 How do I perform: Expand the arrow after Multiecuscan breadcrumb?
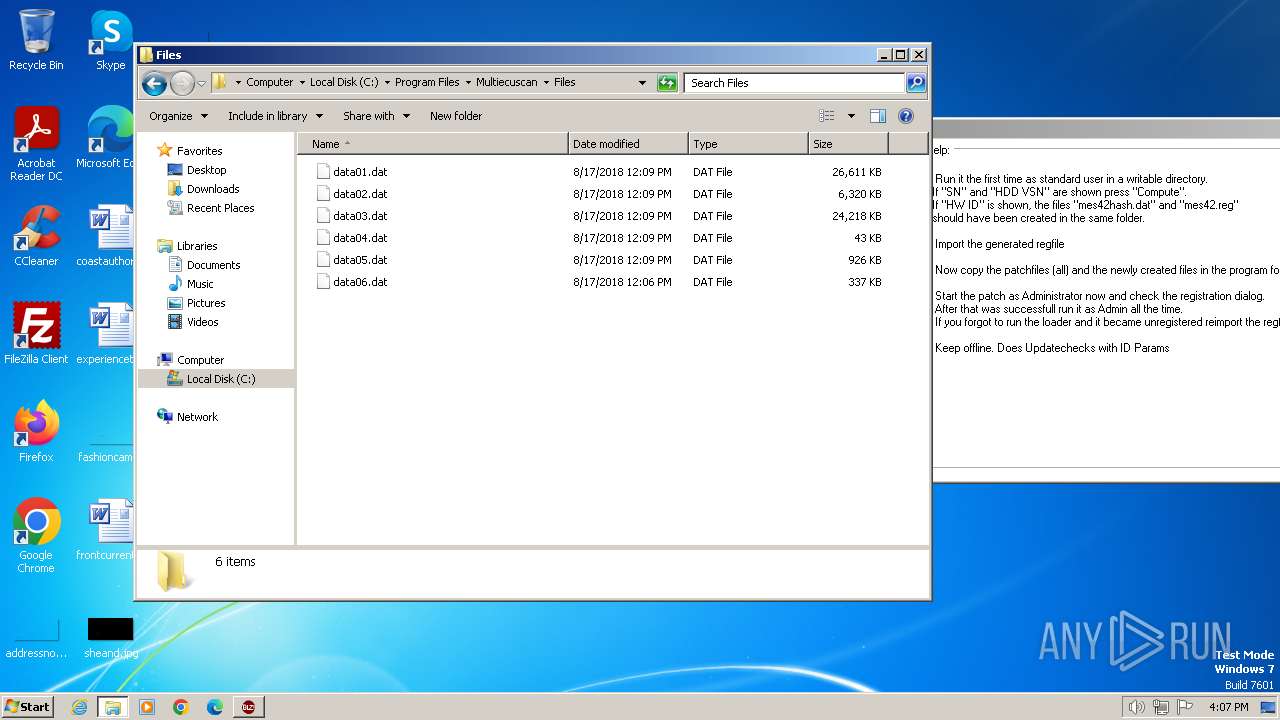pyautogui.click(x=546, y=83)
